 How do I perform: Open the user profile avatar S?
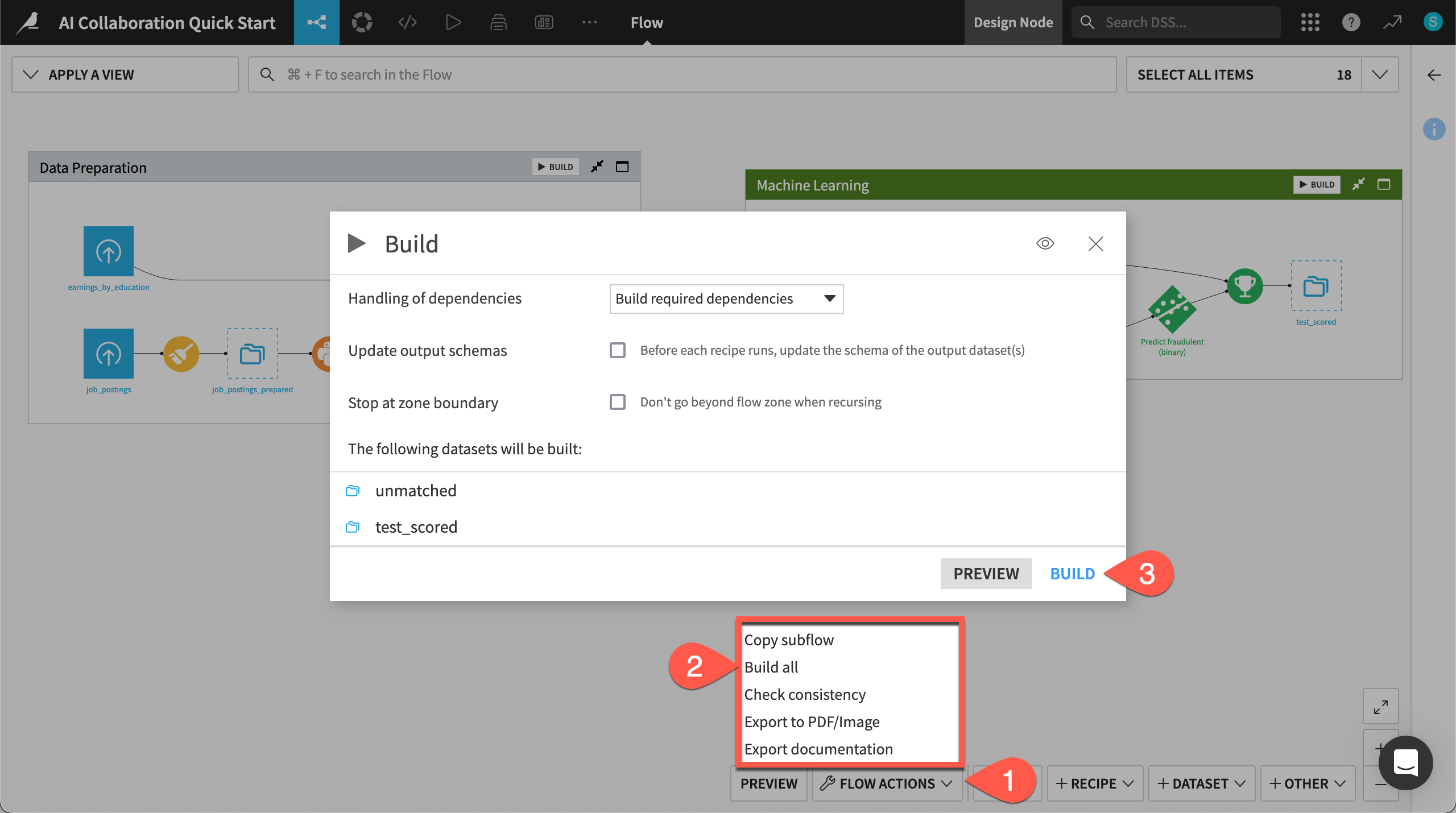(1433, 23)
